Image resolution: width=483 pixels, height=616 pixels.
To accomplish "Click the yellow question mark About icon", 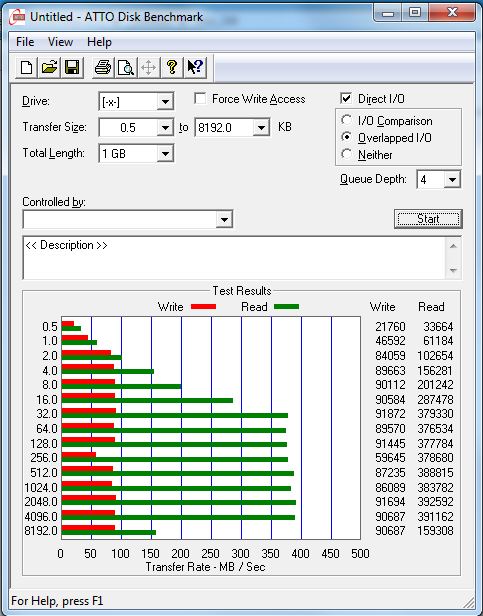I will (171, 68).
